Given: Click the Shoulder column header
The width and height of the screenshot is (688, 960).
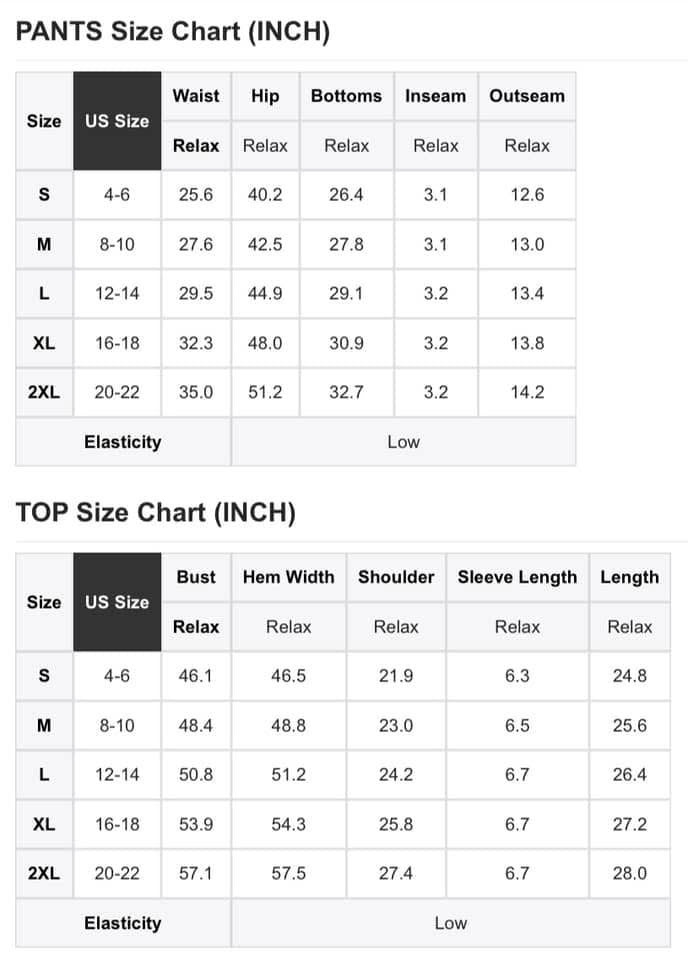Looking at the screenshot, I should (396, 577).
